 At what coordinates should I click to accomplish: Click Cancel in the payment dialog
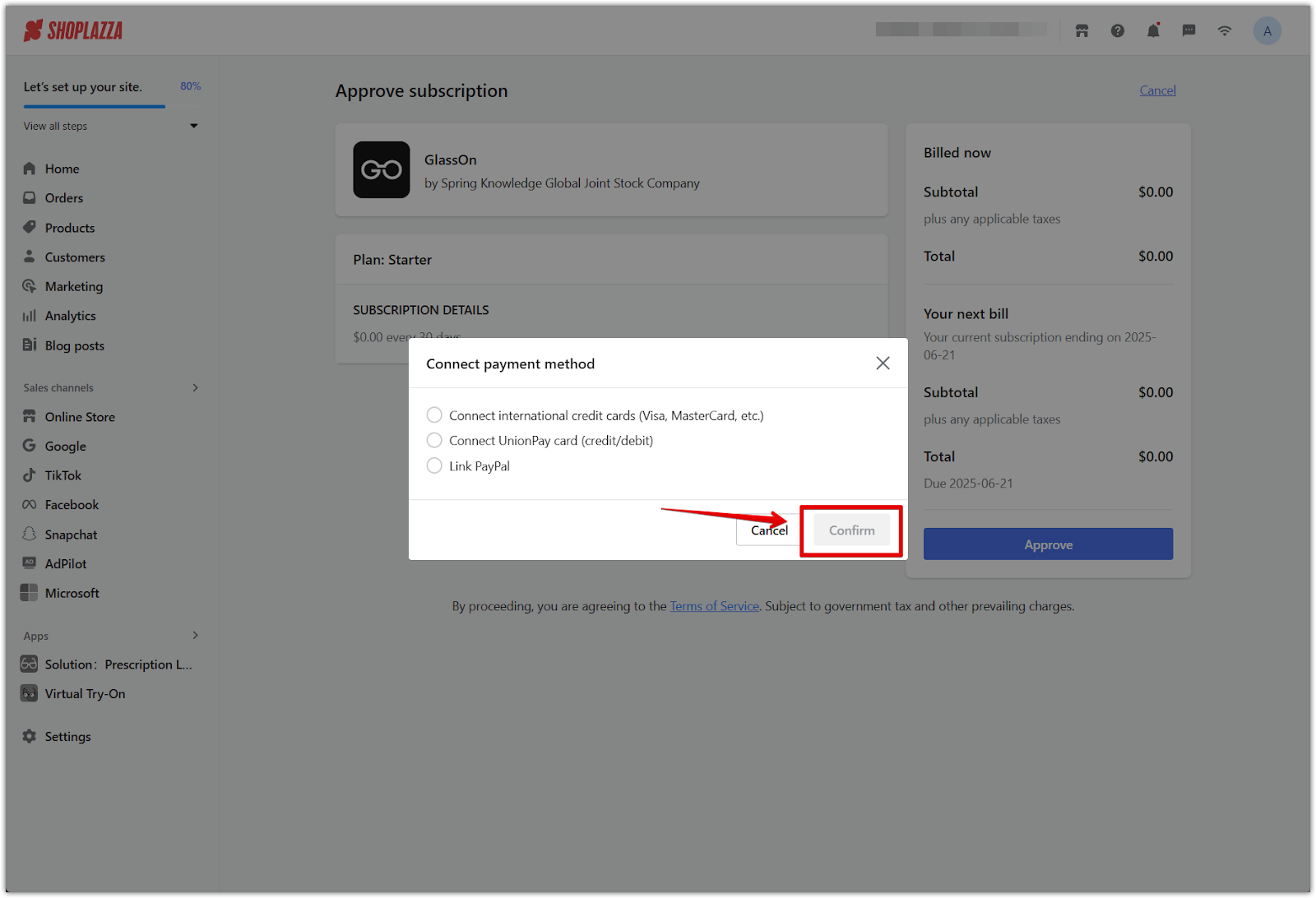tap(769, 530)
